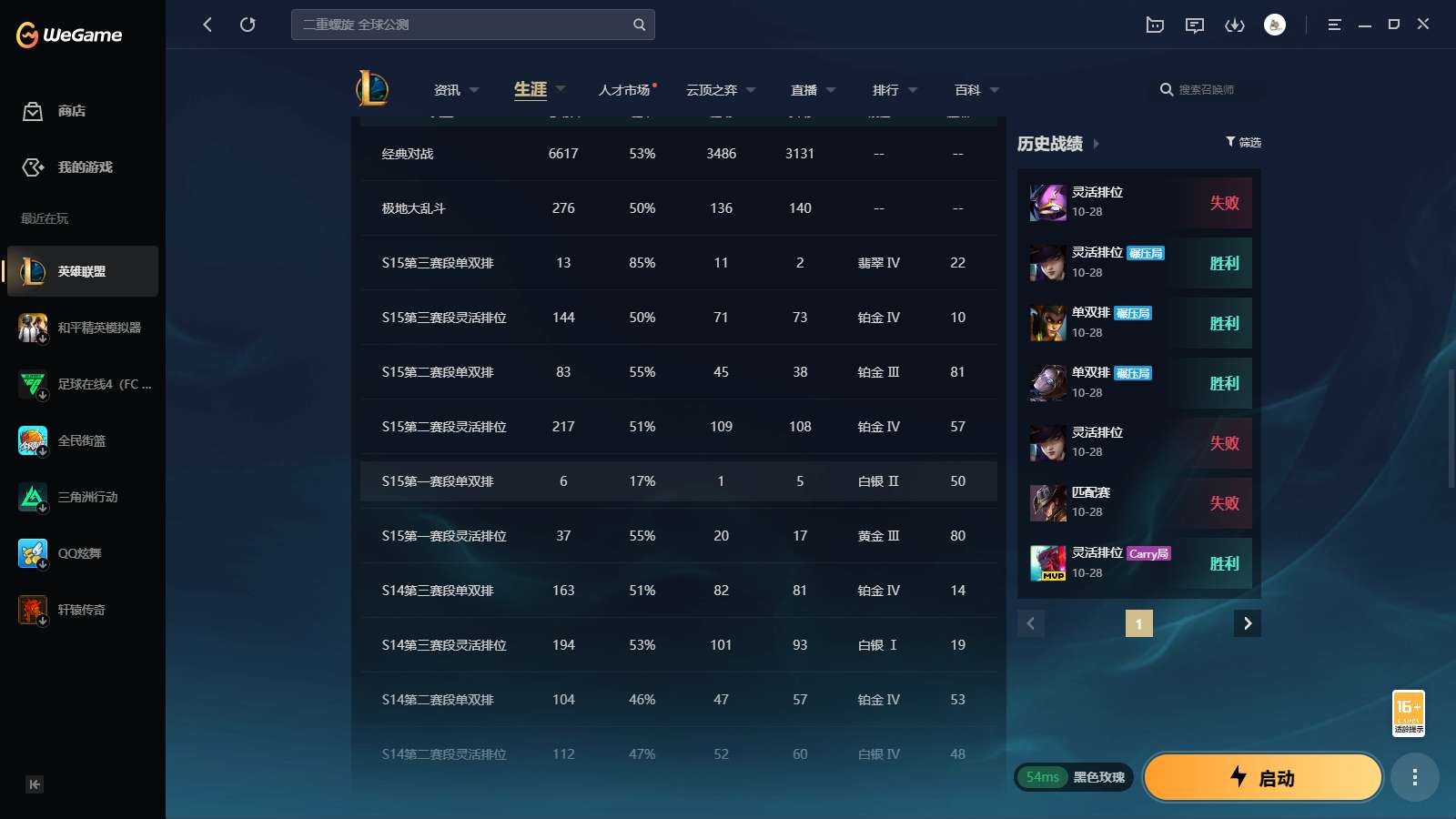The image size is (1456, 819).
Task: Open the chat messages icon
Action: [1195, 25]
